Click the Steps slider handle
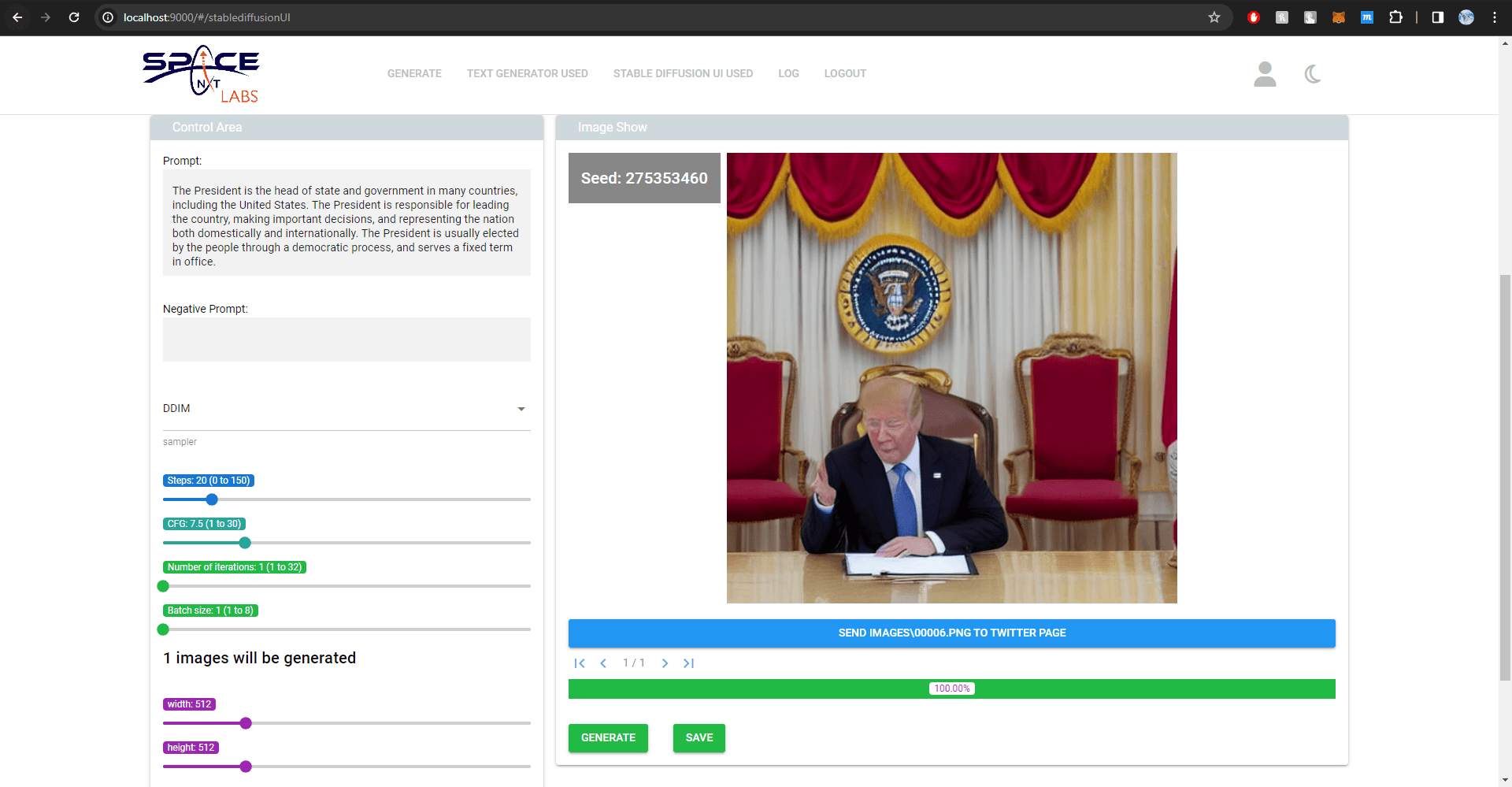The width and height of the screenshot is (1512, 787). (x=212, y=499)
